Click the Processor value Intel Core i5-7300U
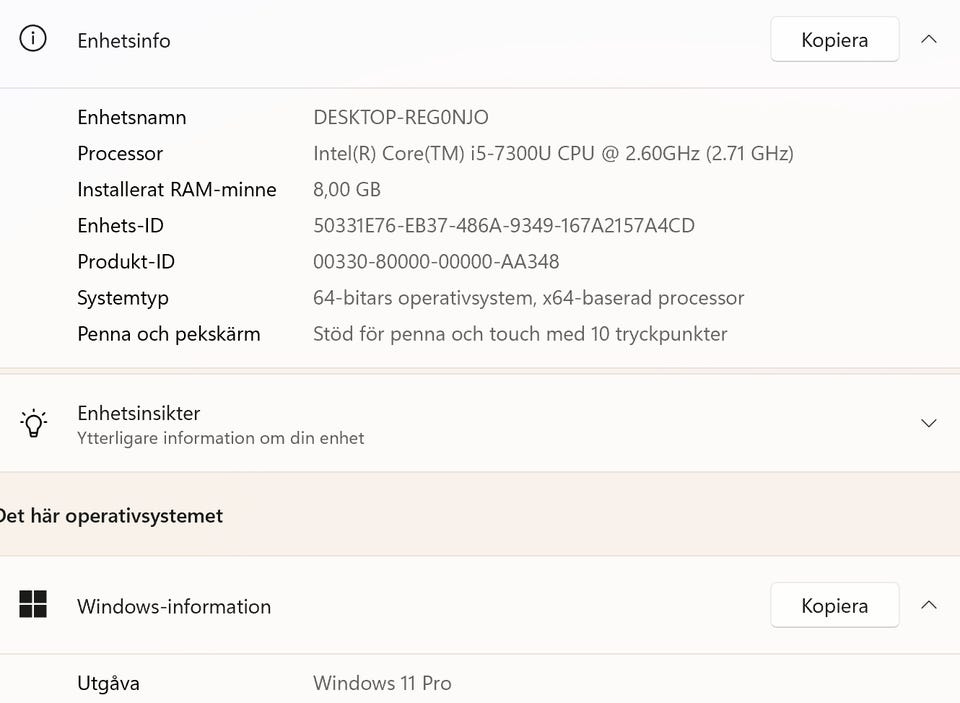The height and width of the screenshot is (703, 960). (553, 153)
